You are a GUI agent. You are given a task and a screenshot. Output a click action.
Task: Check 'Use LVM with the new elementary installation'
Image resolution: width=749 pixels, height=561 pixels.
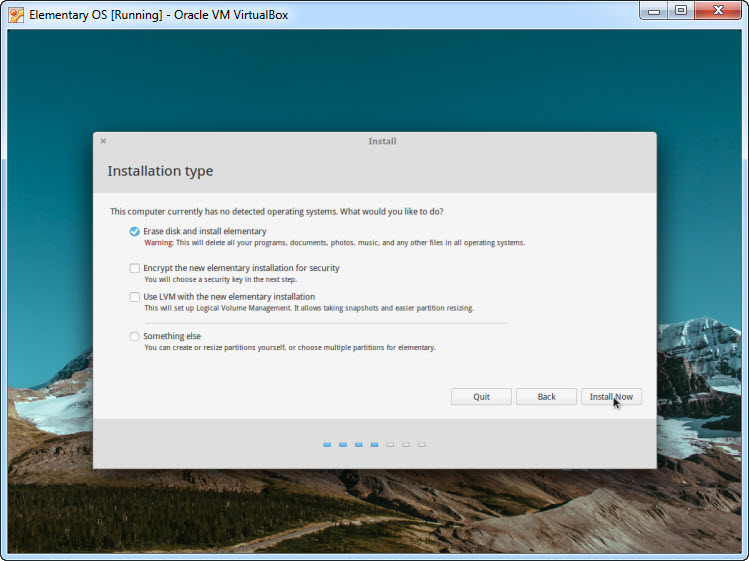[135, 297]
